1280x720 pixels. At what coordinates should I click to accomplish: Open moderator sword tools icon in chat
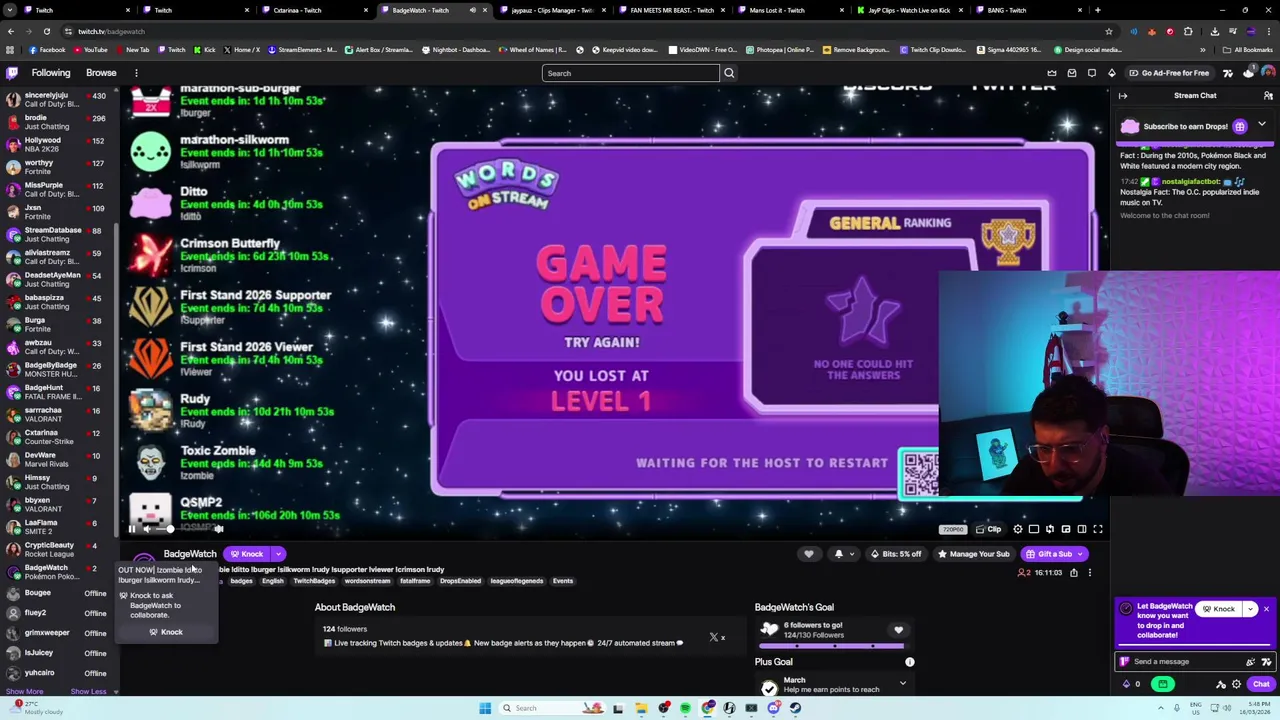coord(1221,684)
